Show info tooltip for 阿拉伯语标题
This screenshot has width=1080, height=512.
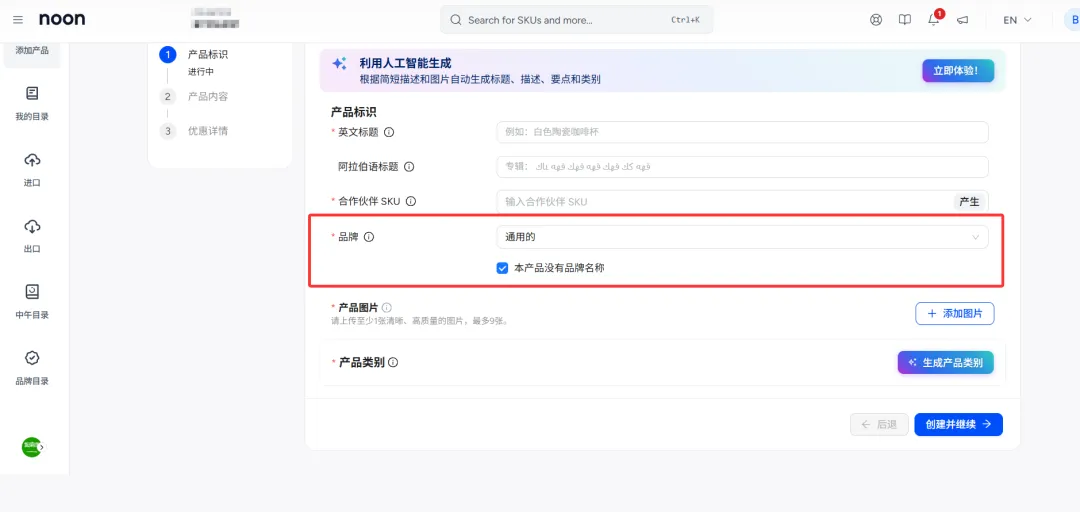(x=409, y=167)
